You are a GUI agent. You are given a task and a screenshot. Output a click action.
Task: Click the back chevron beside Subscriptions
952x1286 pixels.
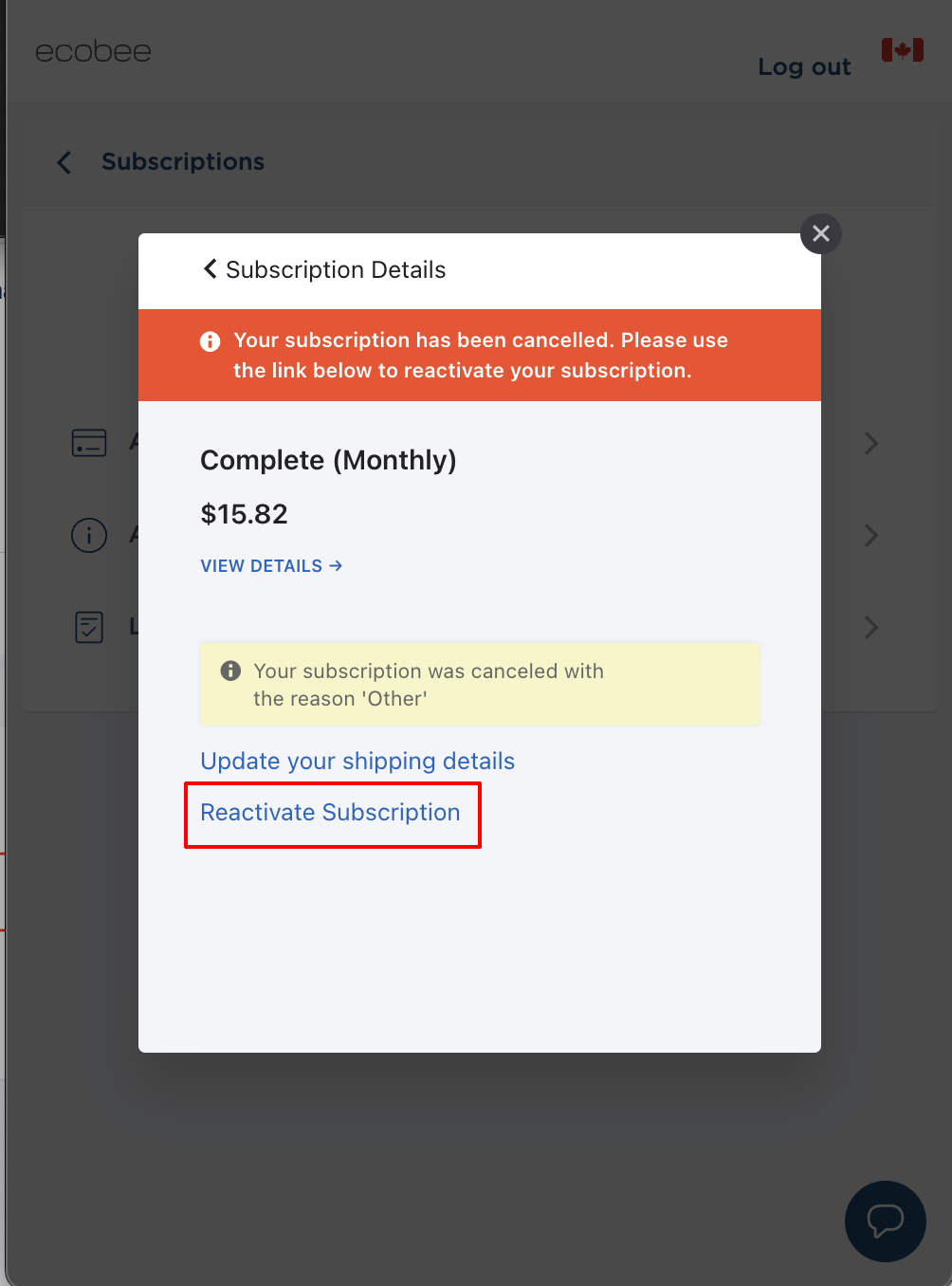pos(64,162)
